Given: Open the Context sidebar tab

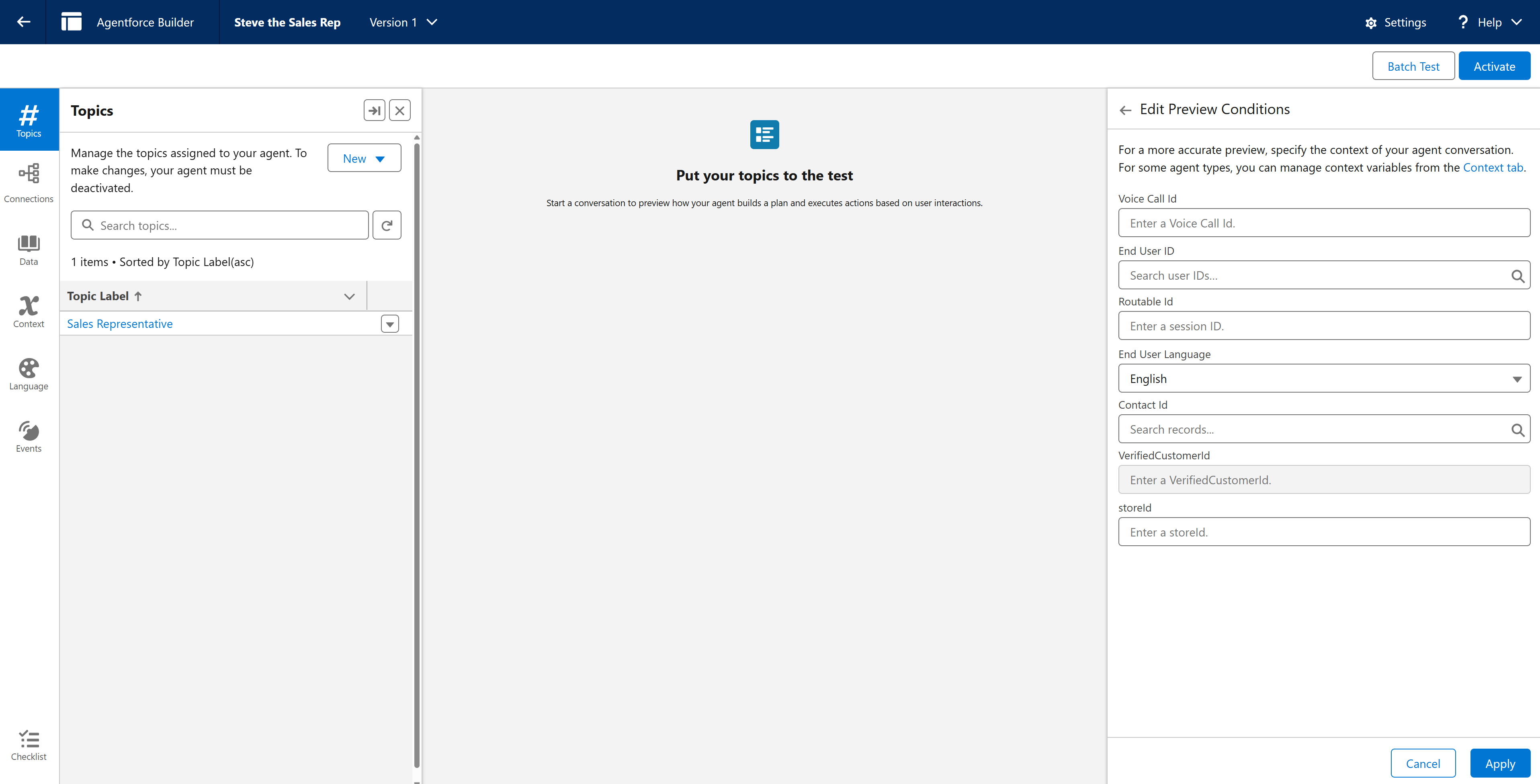Looking at the screenshot, I should (x=29, y=311).
